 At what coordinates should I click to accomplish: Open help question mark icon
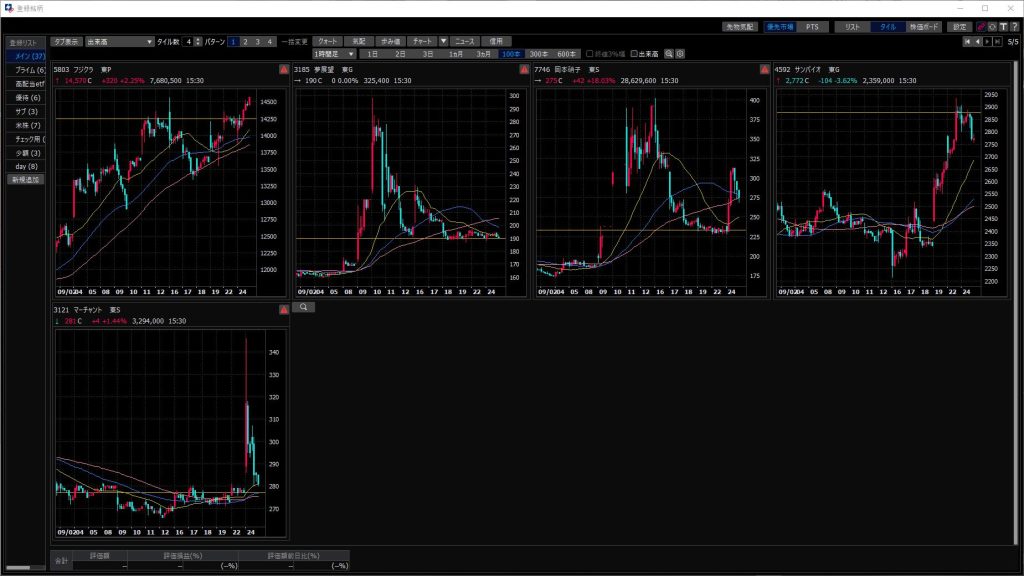[x=1015, y=27]
